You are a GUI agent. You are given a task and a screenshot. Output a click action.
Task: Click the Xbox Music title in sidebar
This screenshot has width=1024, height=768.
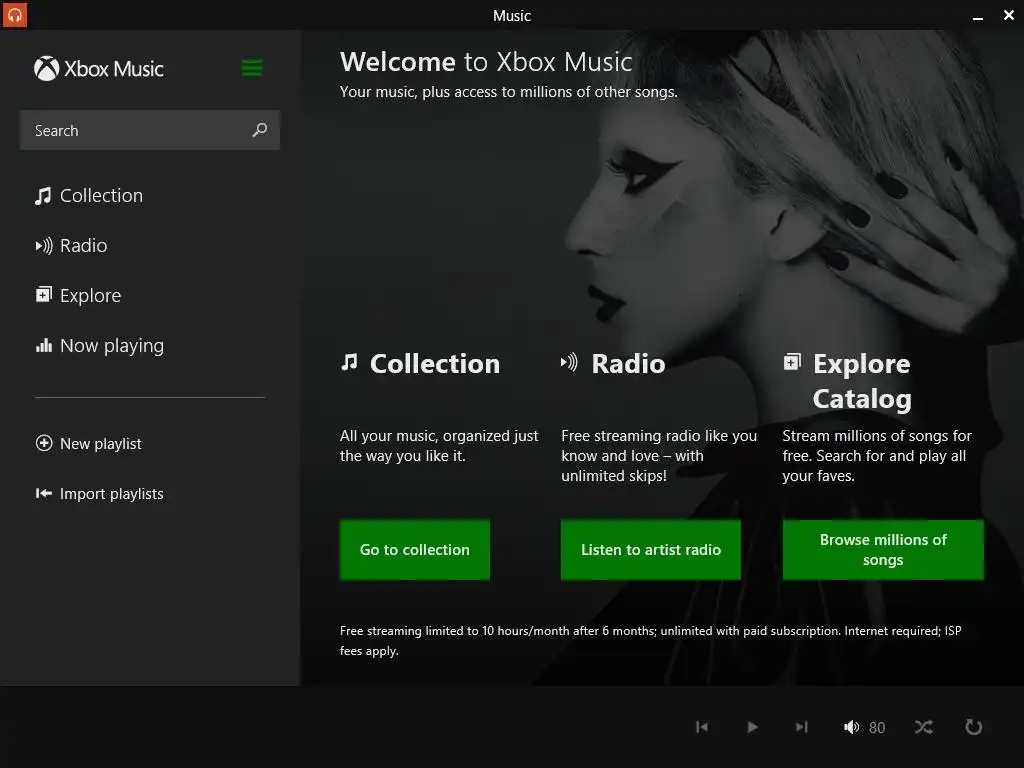pyautogui.click(x=114, y=69)
